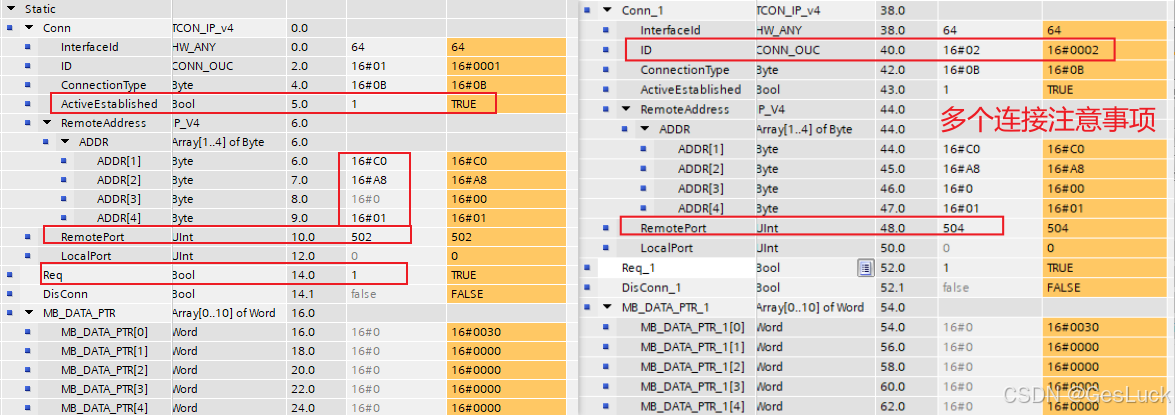This screenshot has height=415, width=1175.
Task: Click HW_ANY data type in Conn_1 InterfaceId row
Action: click(779, 30)
